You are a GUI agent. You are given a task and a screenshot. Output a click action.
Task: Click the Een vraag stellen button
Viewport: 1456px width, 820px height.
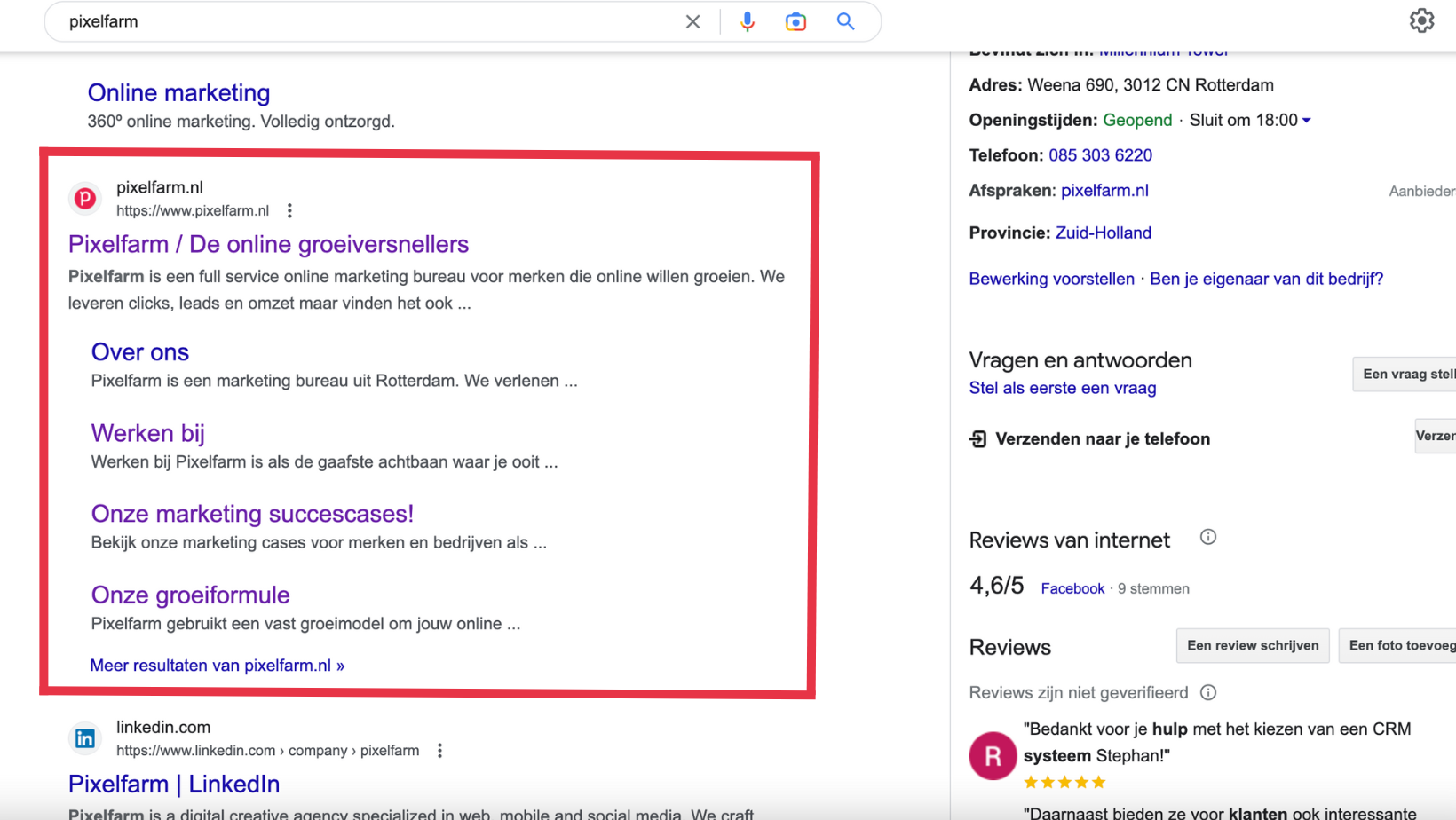[1405, 375]
